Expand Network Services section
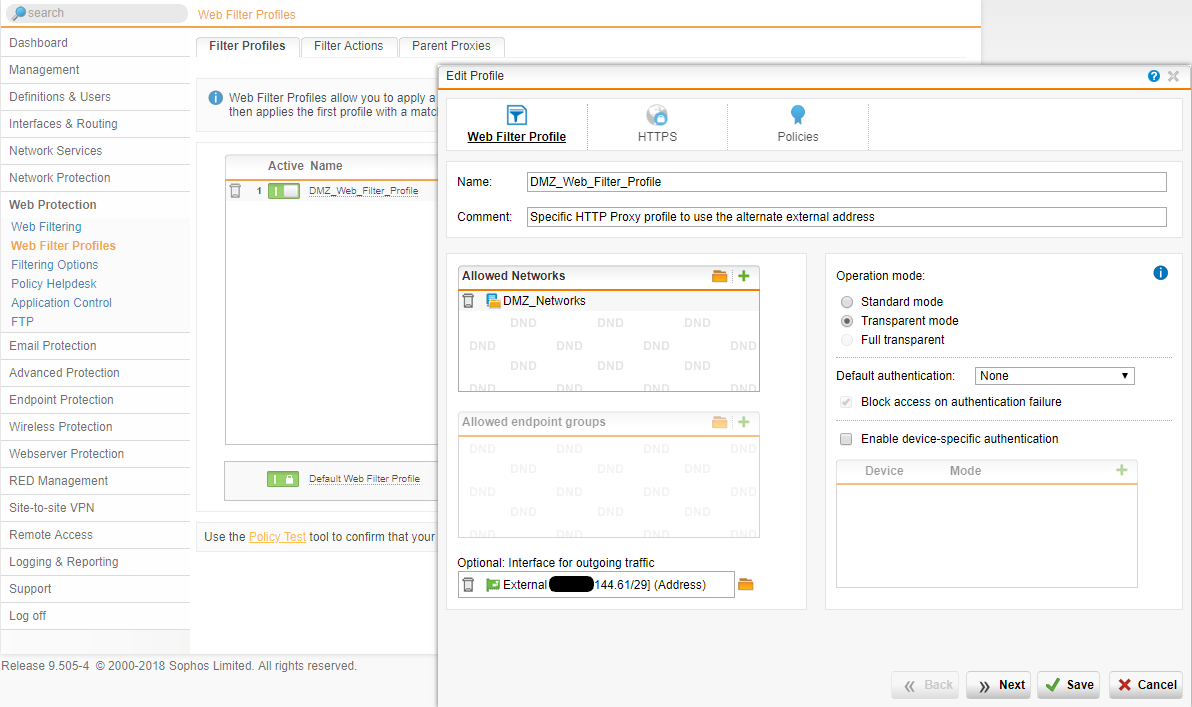1192x707 pixels. point(95,151)
